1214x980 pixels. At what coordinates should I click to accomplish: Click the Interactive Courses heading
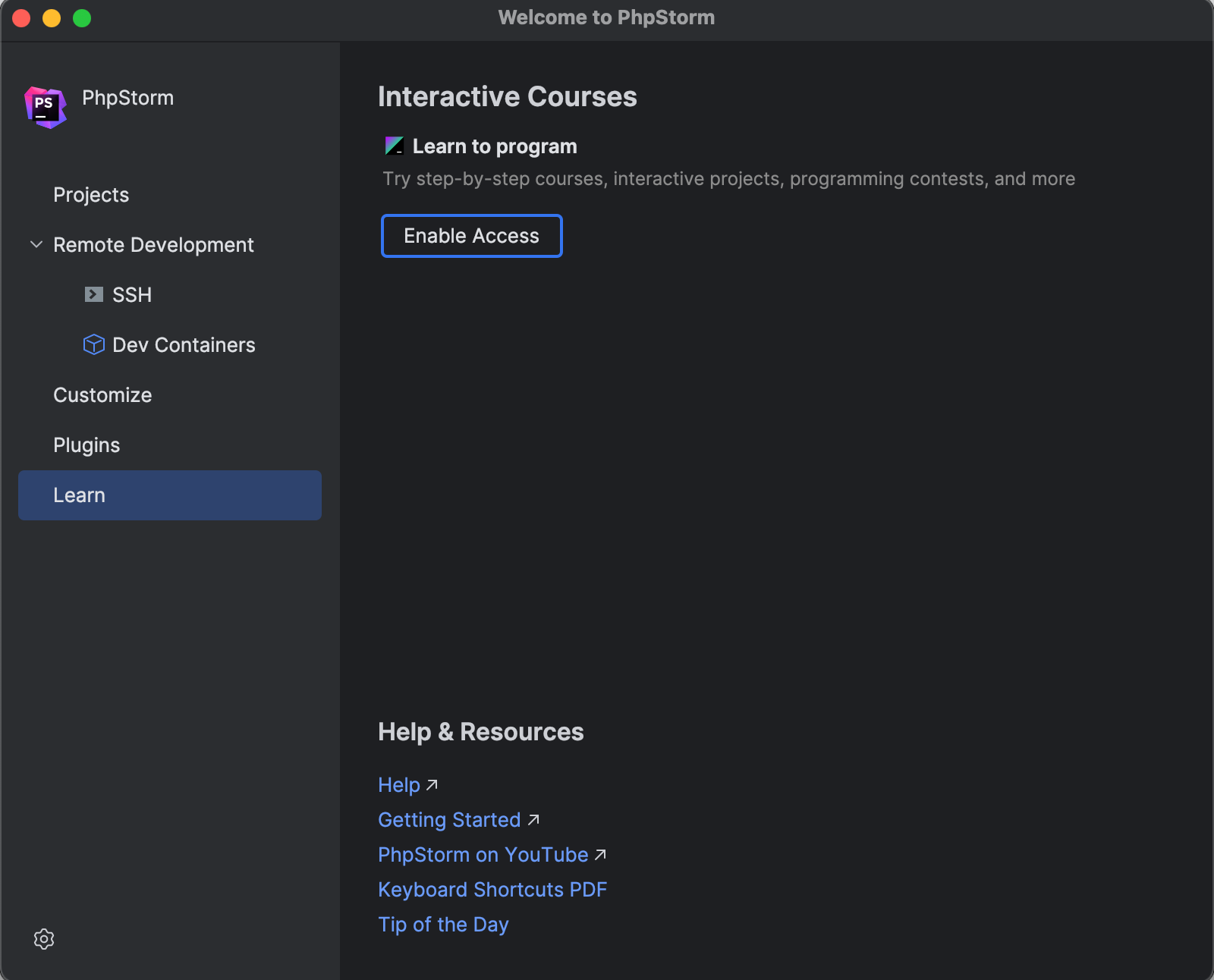tap(508, 97)
